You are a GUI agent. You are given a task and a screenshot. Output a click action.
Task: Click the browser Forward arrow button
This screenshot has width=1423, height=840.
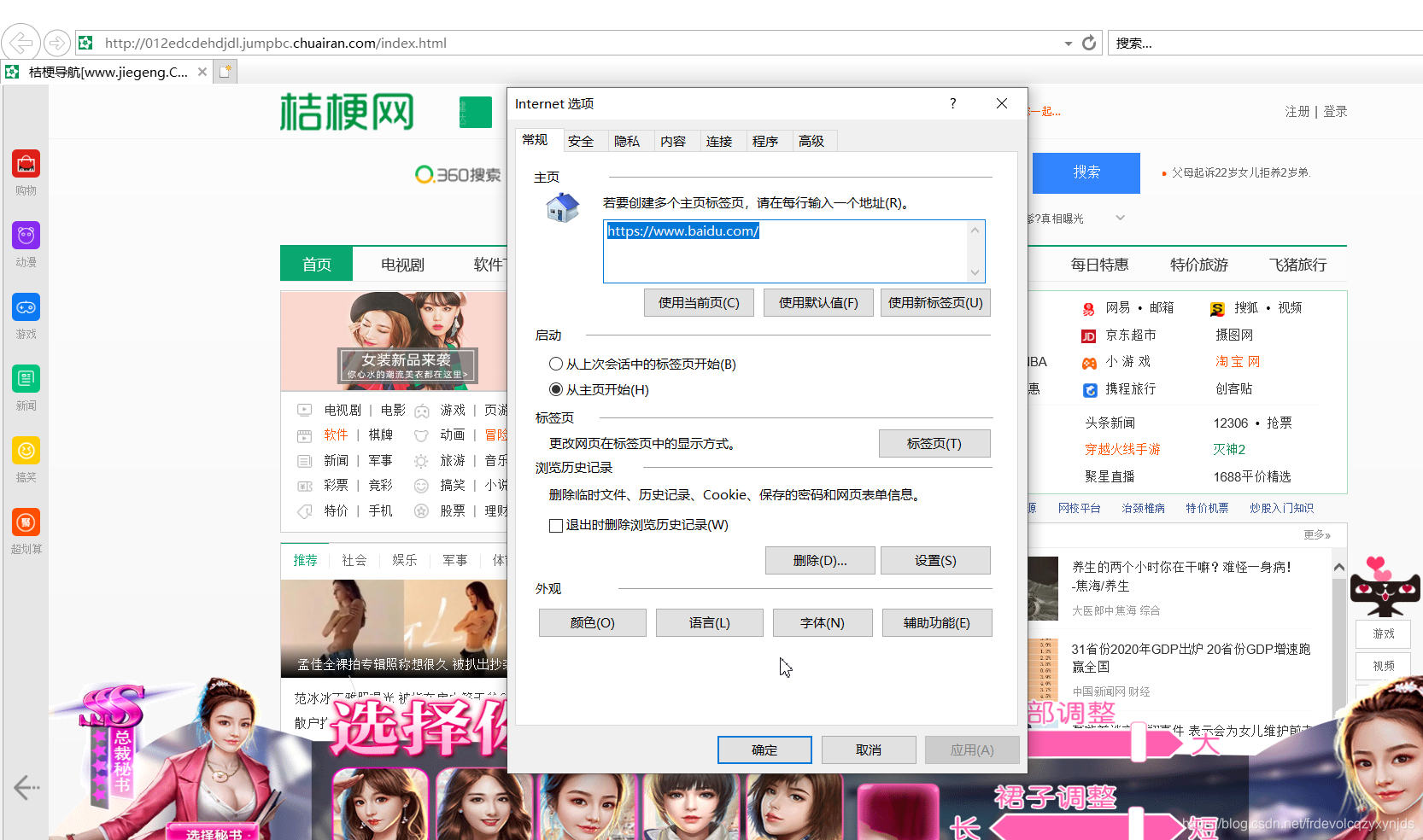point(57,42)
